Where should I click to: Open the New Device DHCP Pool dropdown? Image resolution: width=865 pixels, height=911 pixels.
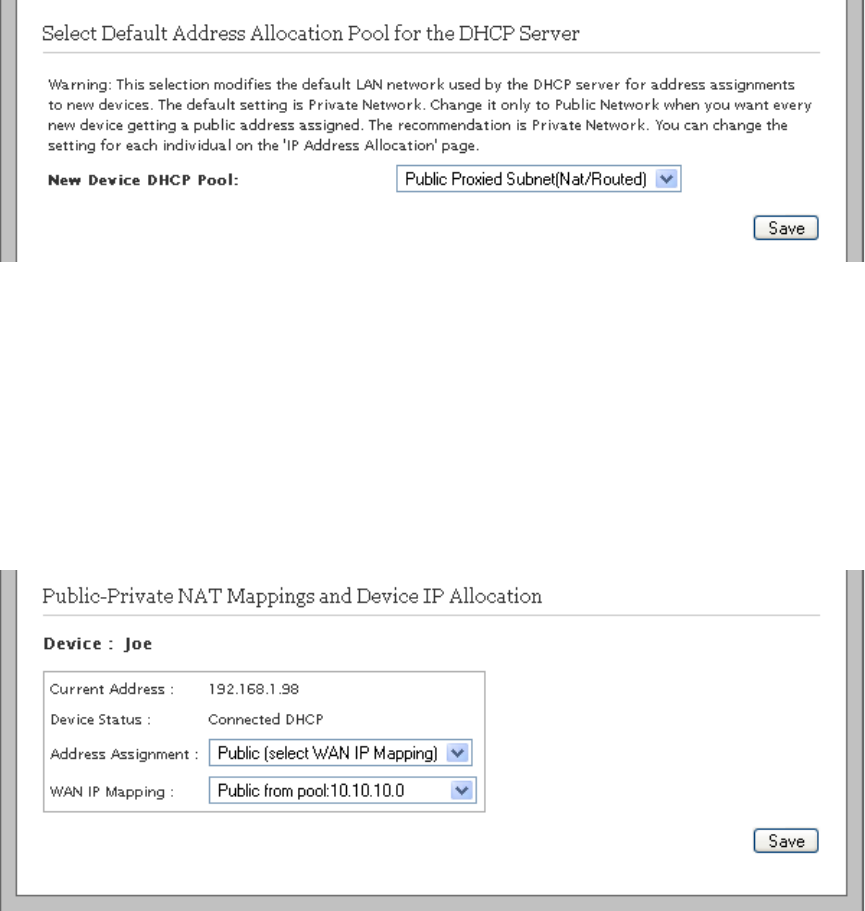pos(539,179)
